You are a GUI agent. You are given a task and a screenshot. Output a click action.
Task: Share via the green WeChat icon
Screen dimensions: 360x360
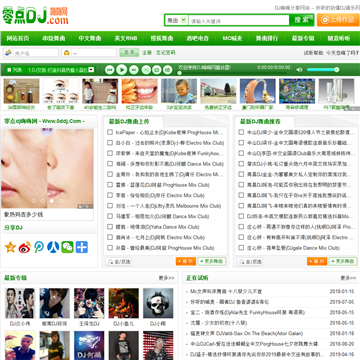[67, 247]
